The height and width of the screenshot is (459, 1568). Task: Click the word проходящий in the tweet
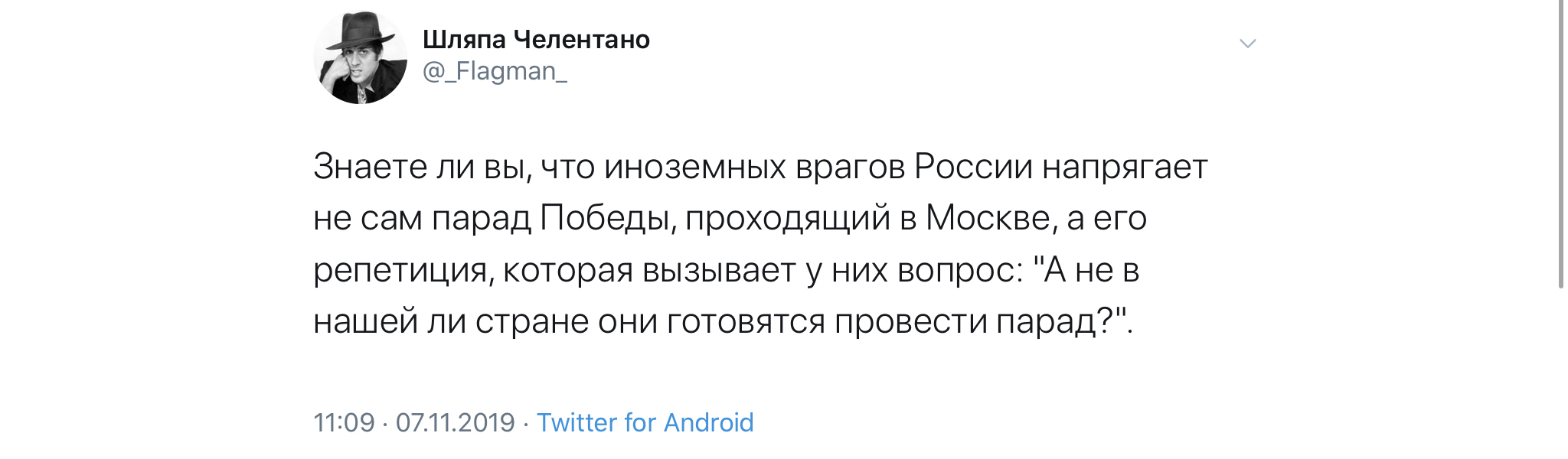click(x=788, y=220)
